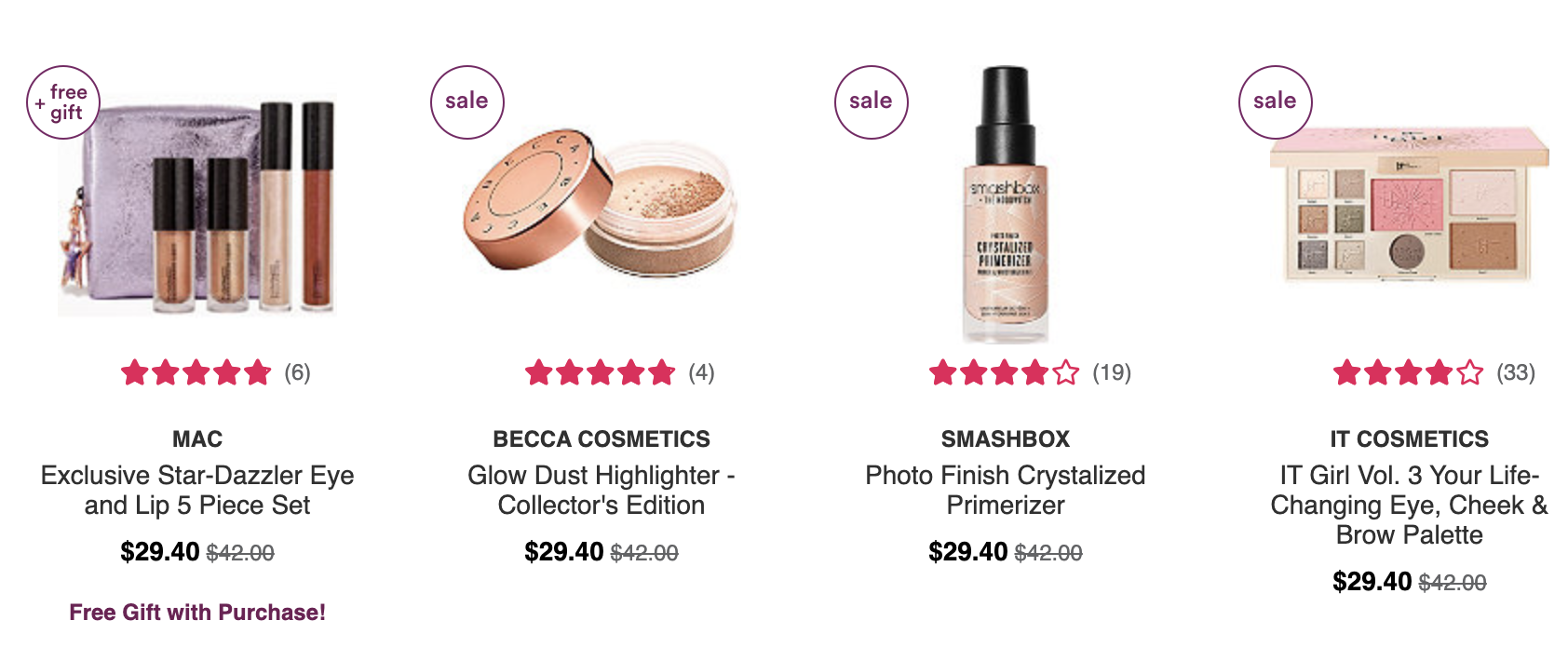Screen dimensions: 1568x661
Task: Click the sale badge on IT Cosmetics palette
Action: tap(1276, 102)
